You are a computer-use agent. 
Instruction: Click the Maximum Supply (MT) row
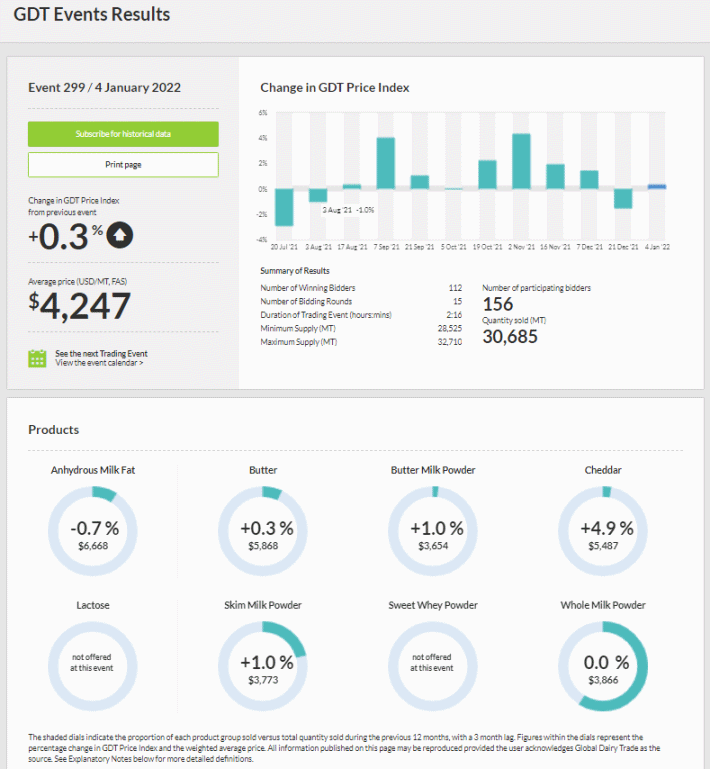[361, 342]
